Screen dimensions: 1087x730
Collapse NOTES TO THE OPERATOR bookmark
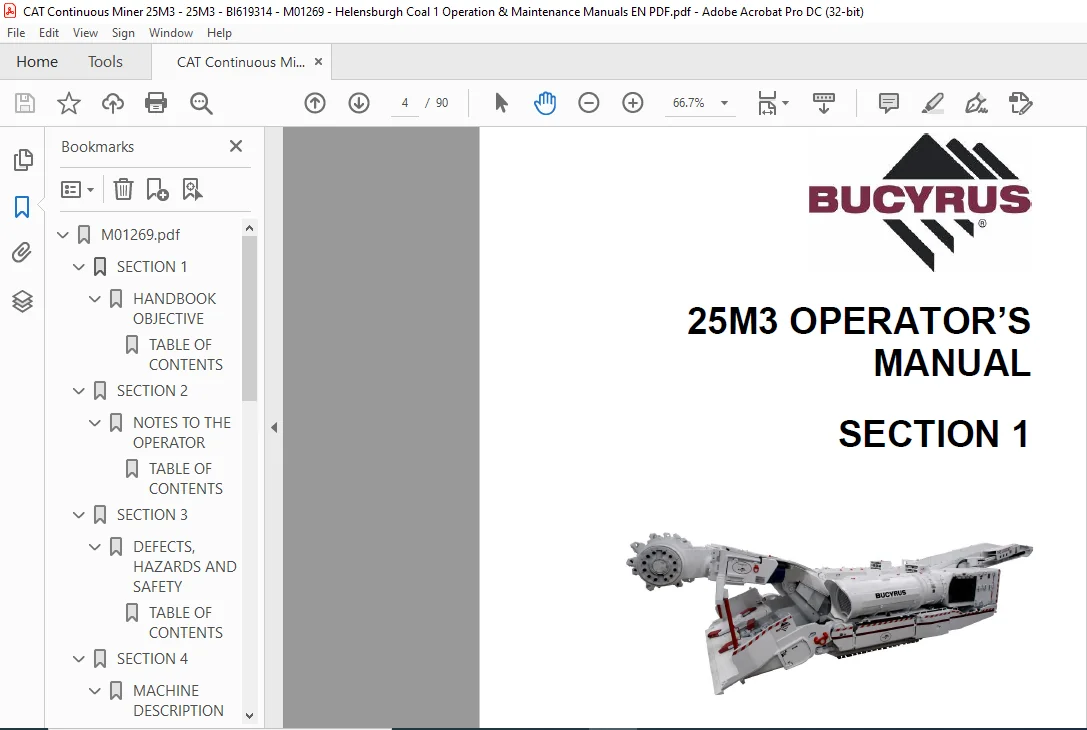(x=95, y=423)
